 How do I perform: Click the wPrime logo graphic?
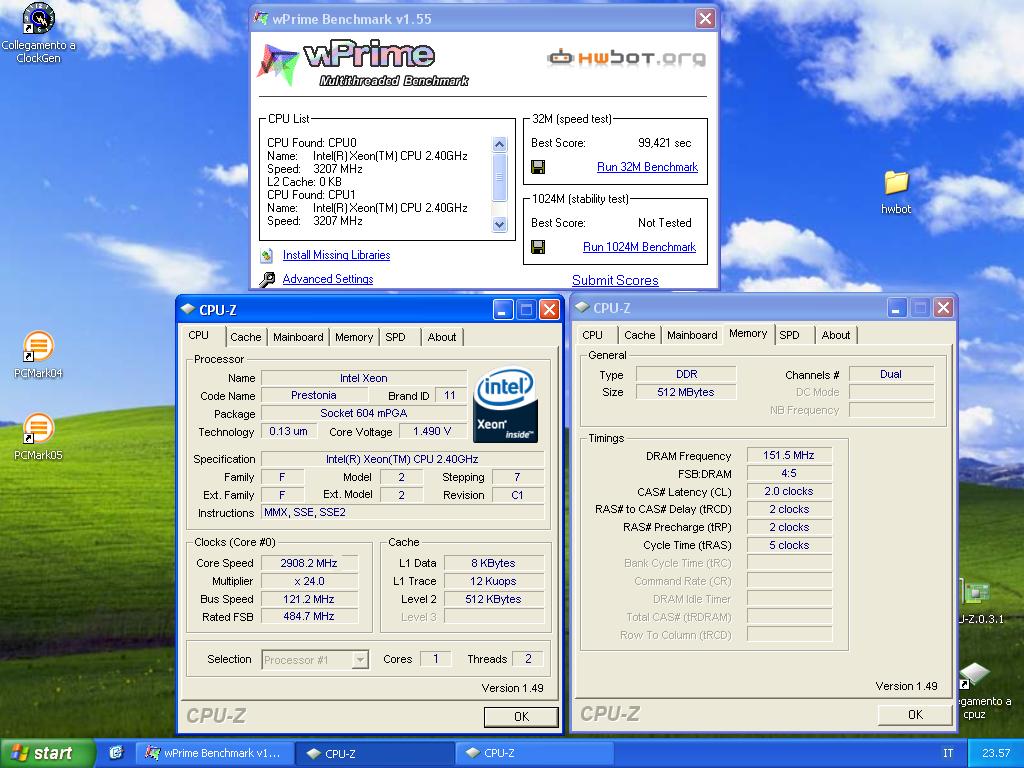(362, 63)
